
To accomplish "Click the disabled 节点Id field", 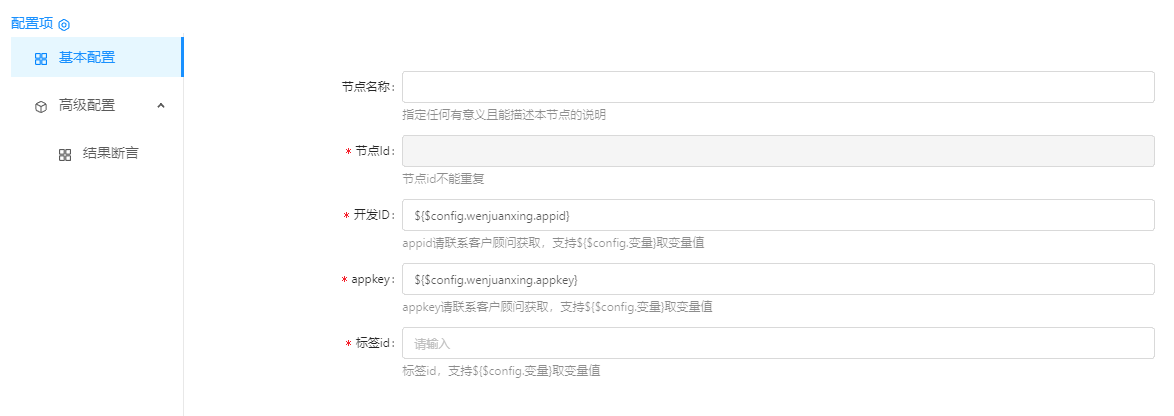I will [778, 151].
